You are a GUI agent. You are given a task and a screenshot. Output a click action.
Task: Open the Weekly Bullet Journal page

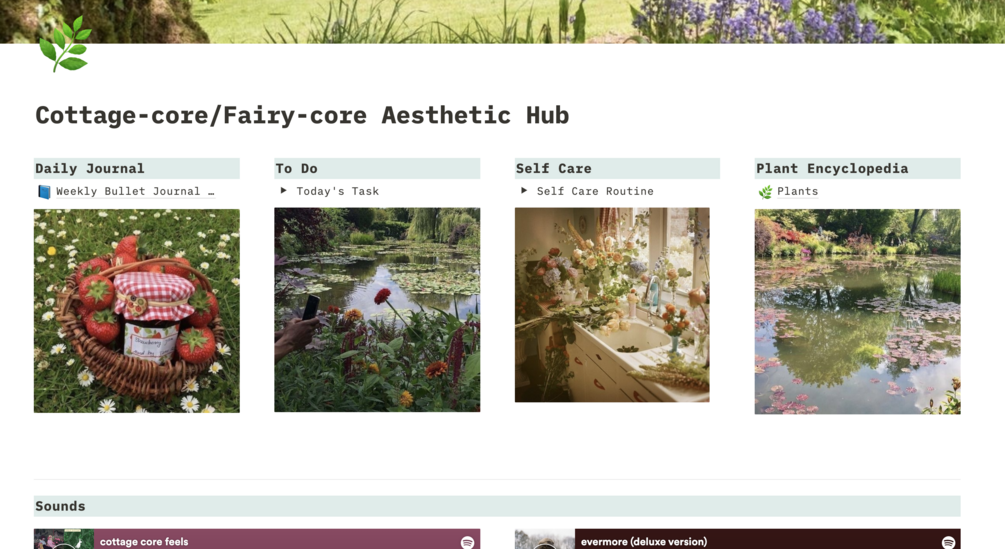click(135, 191)
